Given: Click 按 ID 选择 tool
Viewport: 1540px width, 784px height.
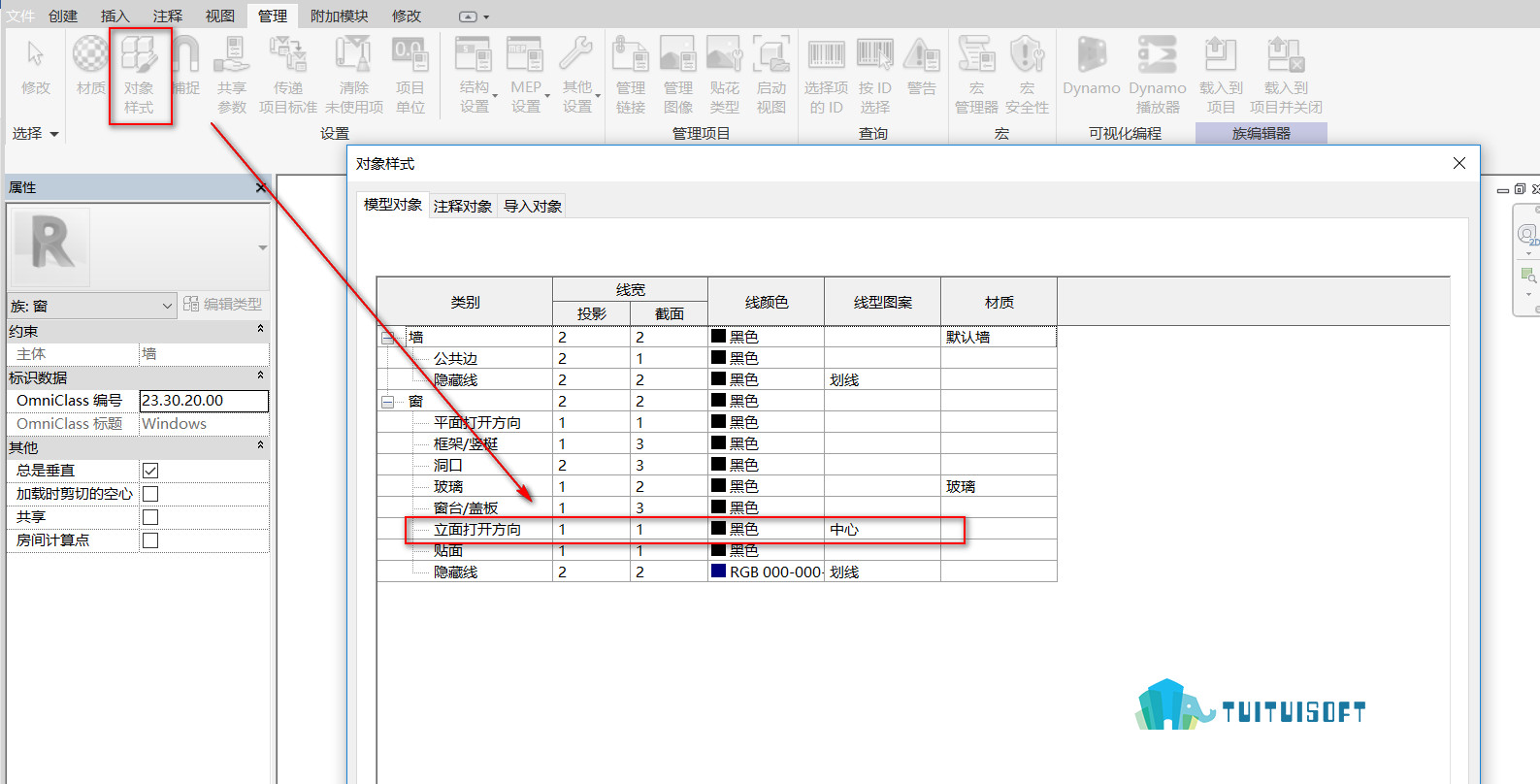Looking at the screenshot, I should pos(874,76).
